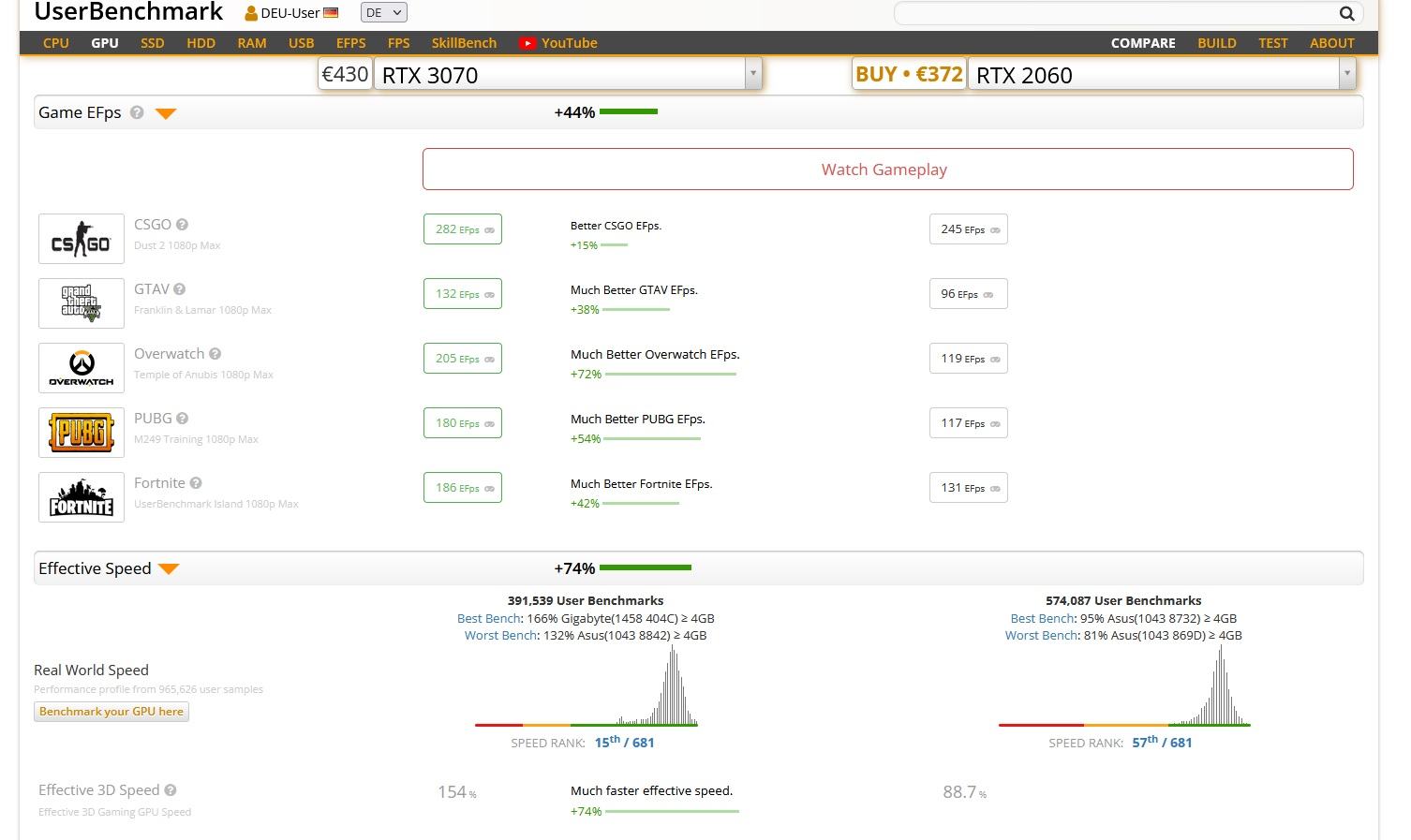1411x840 pixels.
Task: Open the SkillBench menu item
Action: (x=464, y=43)
